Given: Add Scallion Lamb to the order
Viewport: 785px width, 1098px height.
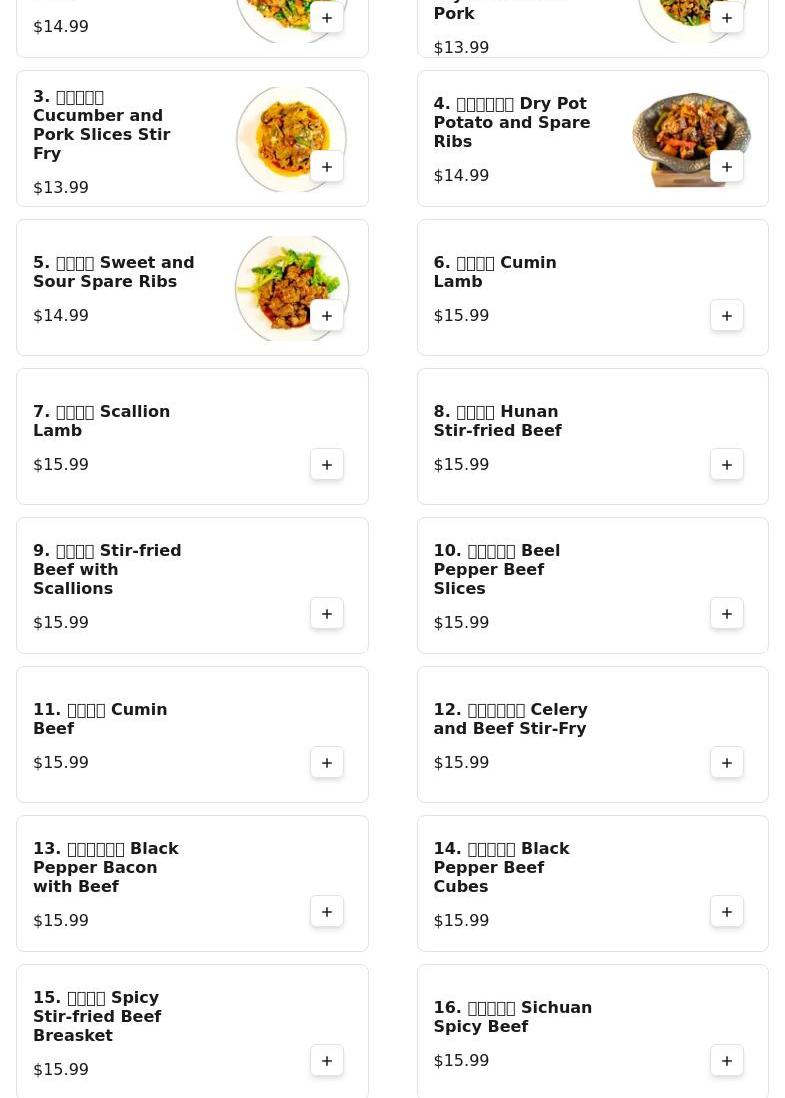Looking at the screenshot, I should (326, 465).
